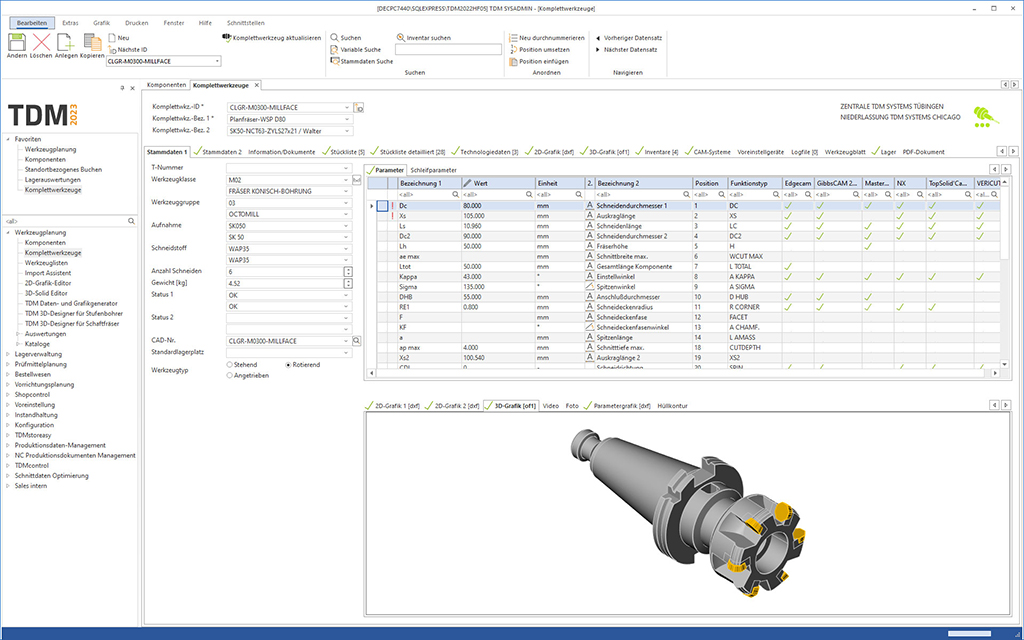Click the Inventar suchen input field
Screen dimensions: 1024x640
[x=449, y=50]
